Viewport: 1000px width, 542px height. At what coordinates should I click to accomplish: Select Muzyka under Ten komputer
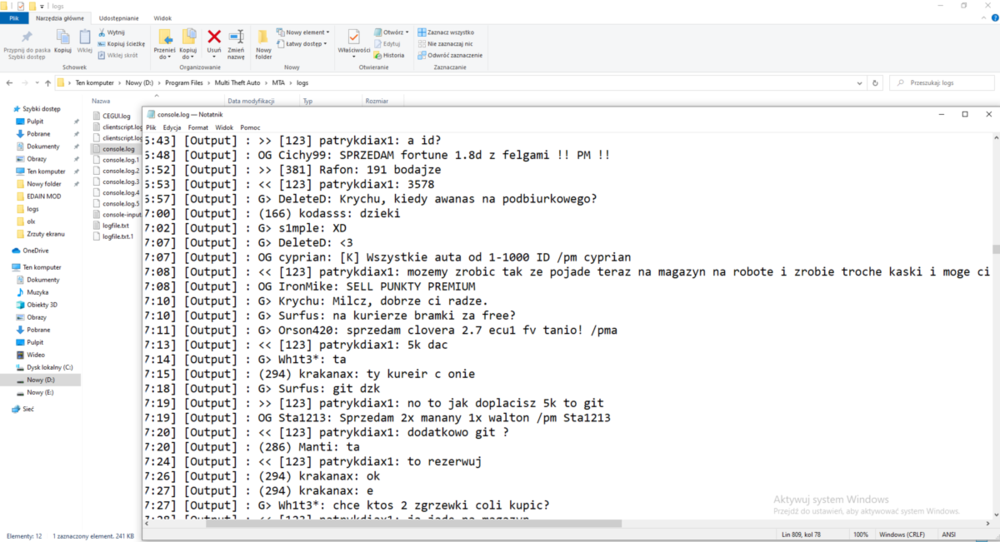(x=37, y=292)
